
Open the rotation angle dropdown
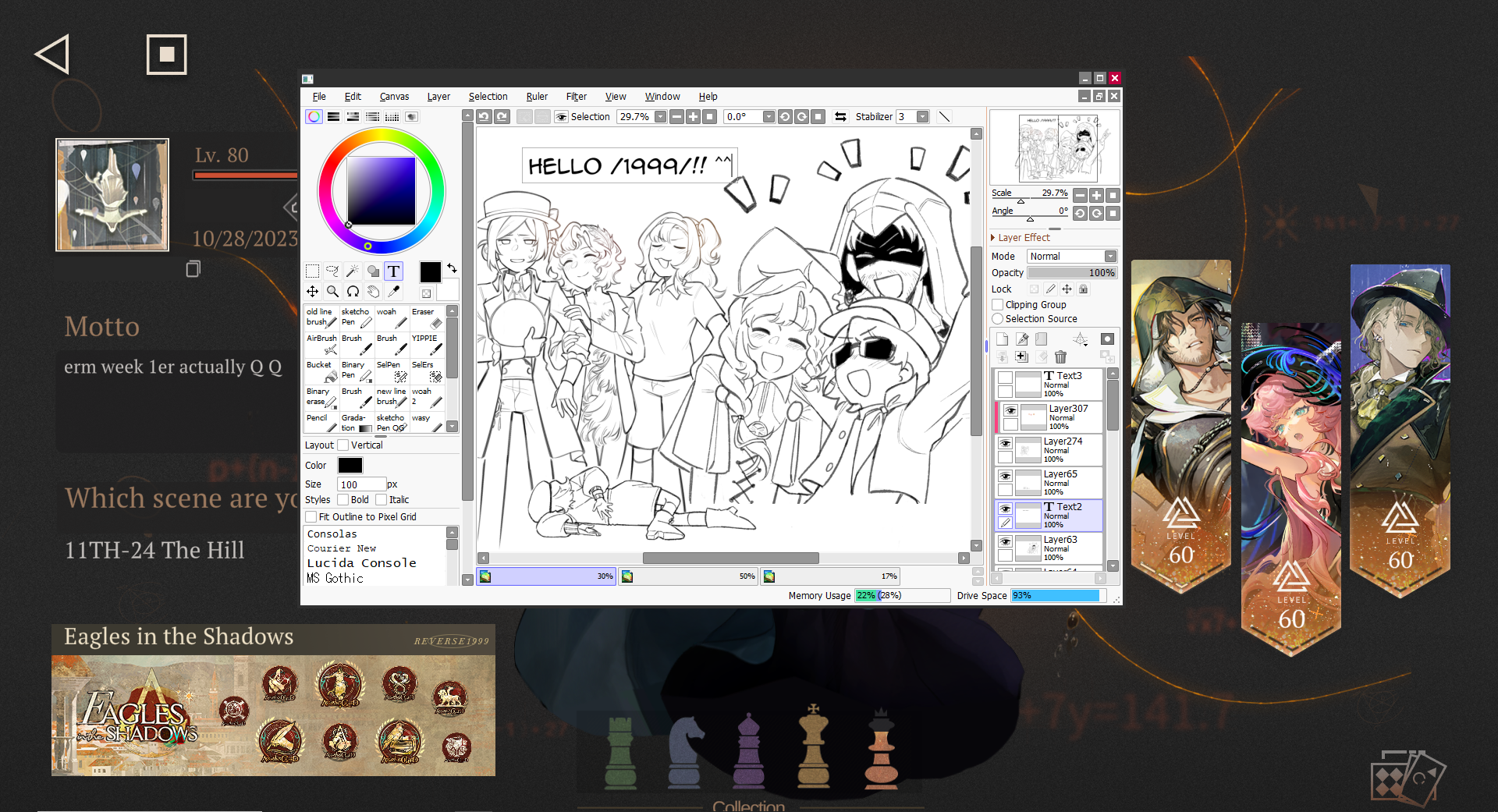769,117
